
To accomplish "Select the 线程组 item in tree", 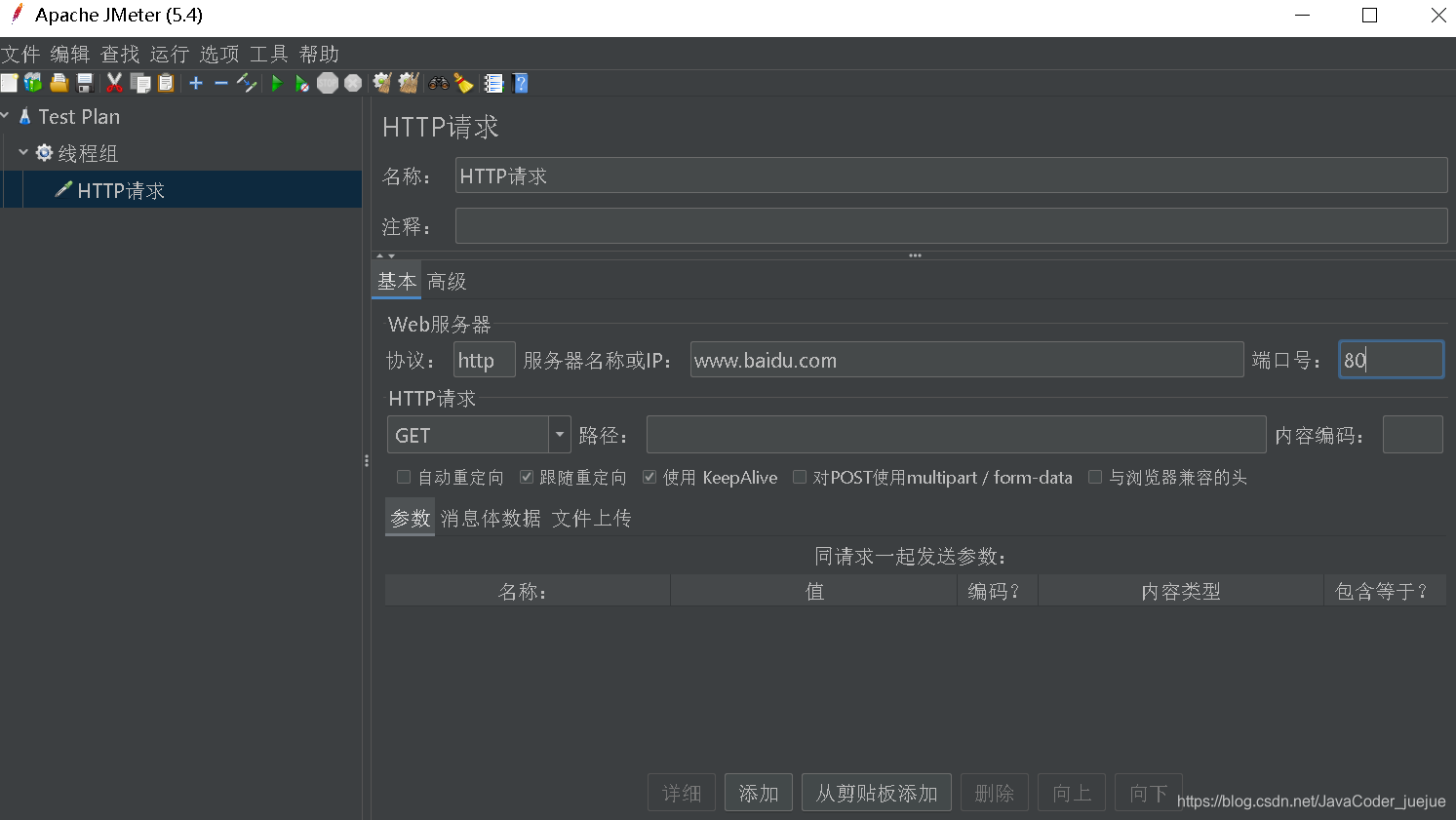I will click(87, 153).
